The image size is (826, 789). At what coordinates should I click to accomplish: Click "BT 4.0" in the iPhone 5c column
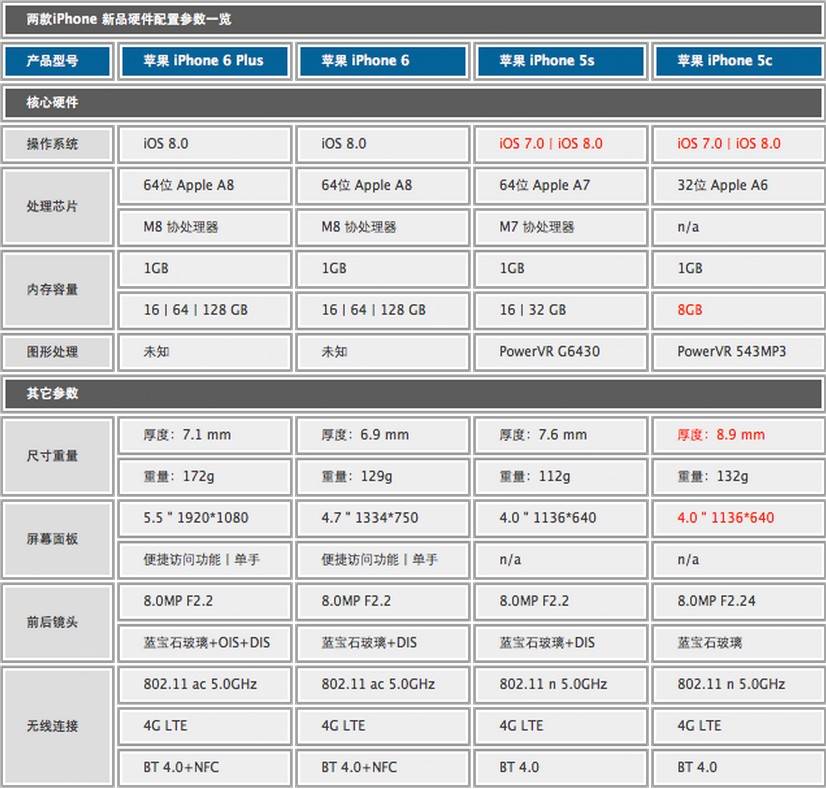click(697, 768)
